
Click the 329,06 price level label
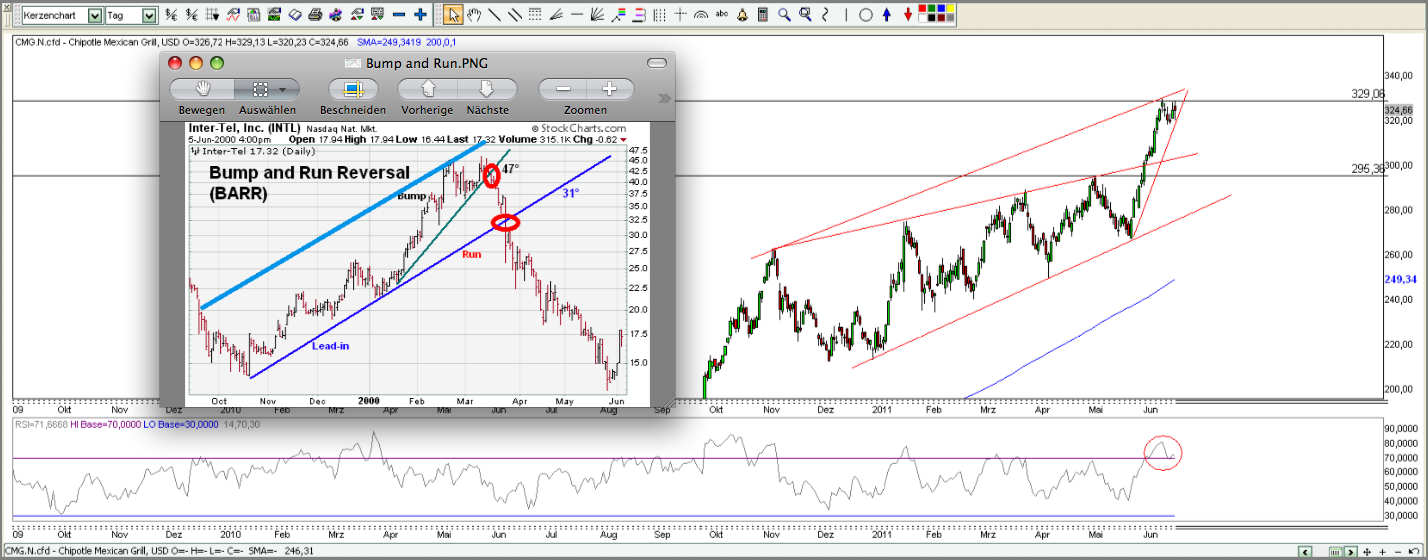click(1367, 93)
